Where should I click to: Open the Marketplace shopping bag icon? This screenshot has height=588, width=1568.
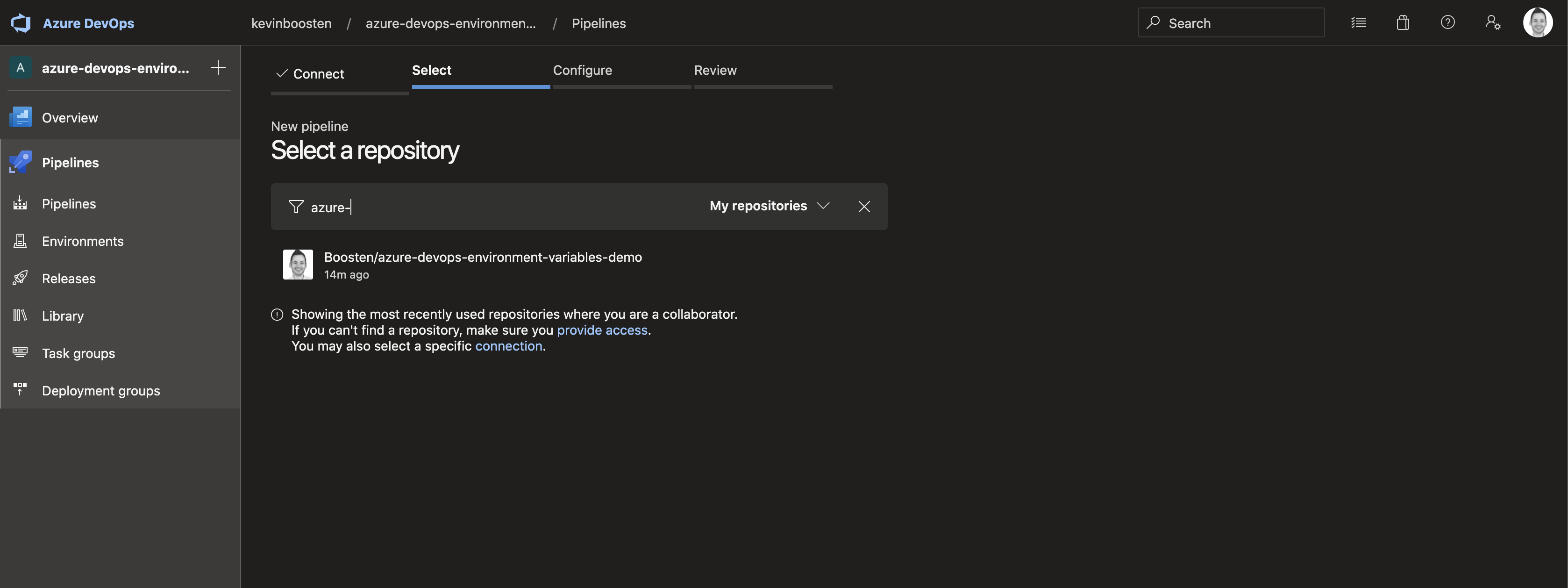(x=1403, y=22)
